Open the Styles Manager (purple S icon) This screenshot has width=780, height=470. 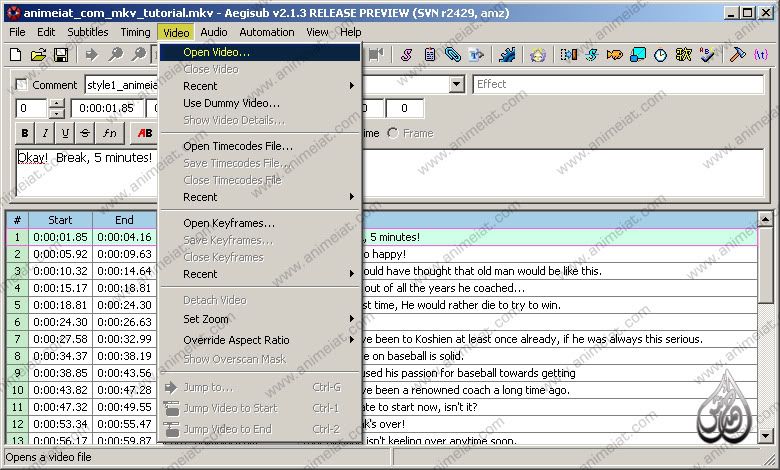tap(406, 55)
